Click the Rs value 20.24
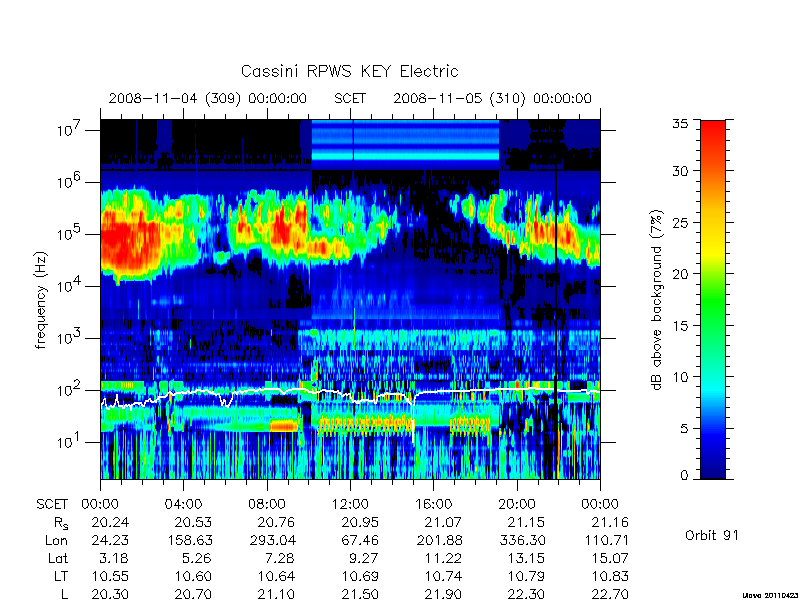Image resolution: width=800 pixels, height=600 pixels. (x=110, y=522)
